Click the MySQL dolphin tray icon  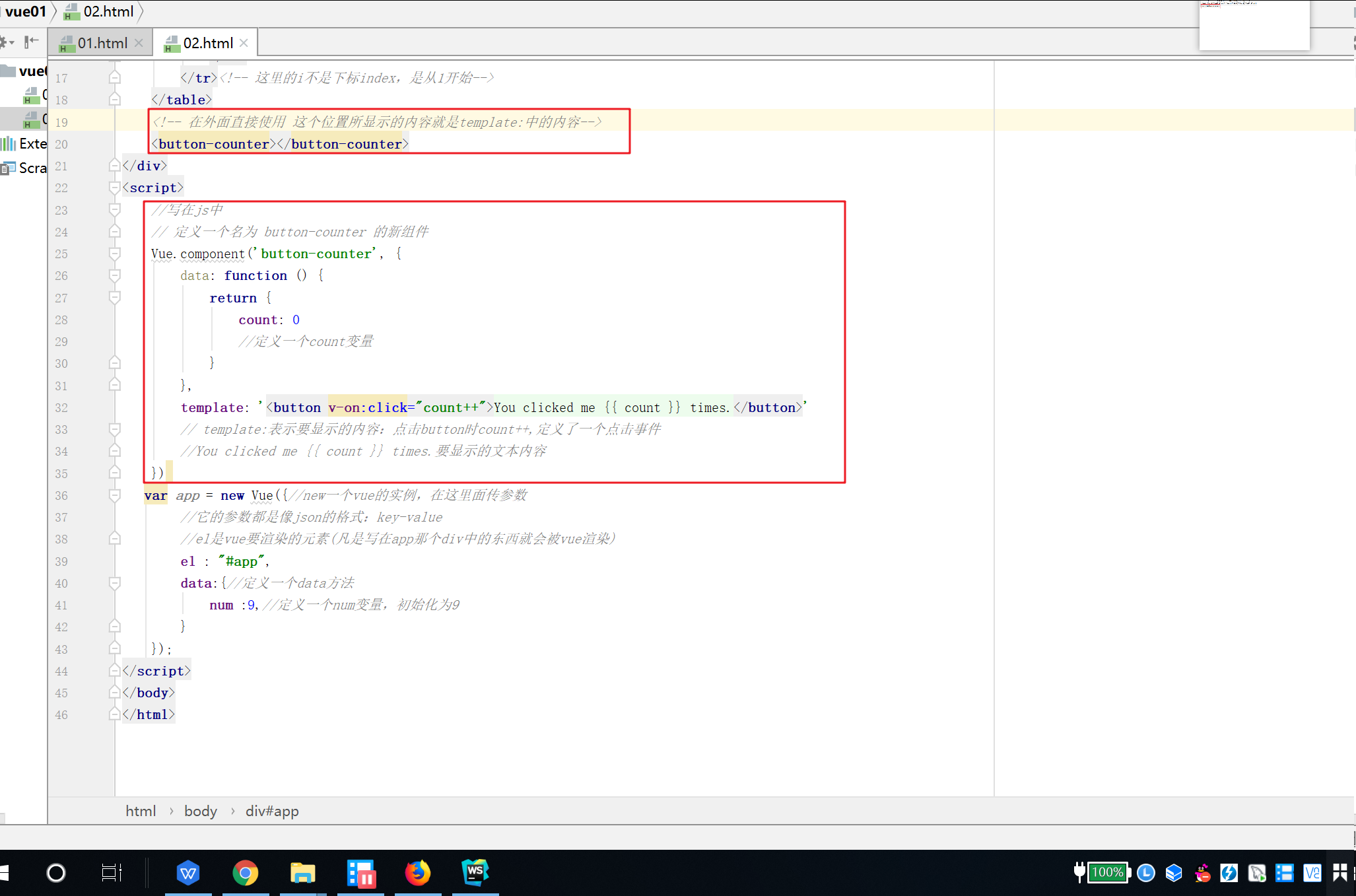click(x=1257, y=873)
